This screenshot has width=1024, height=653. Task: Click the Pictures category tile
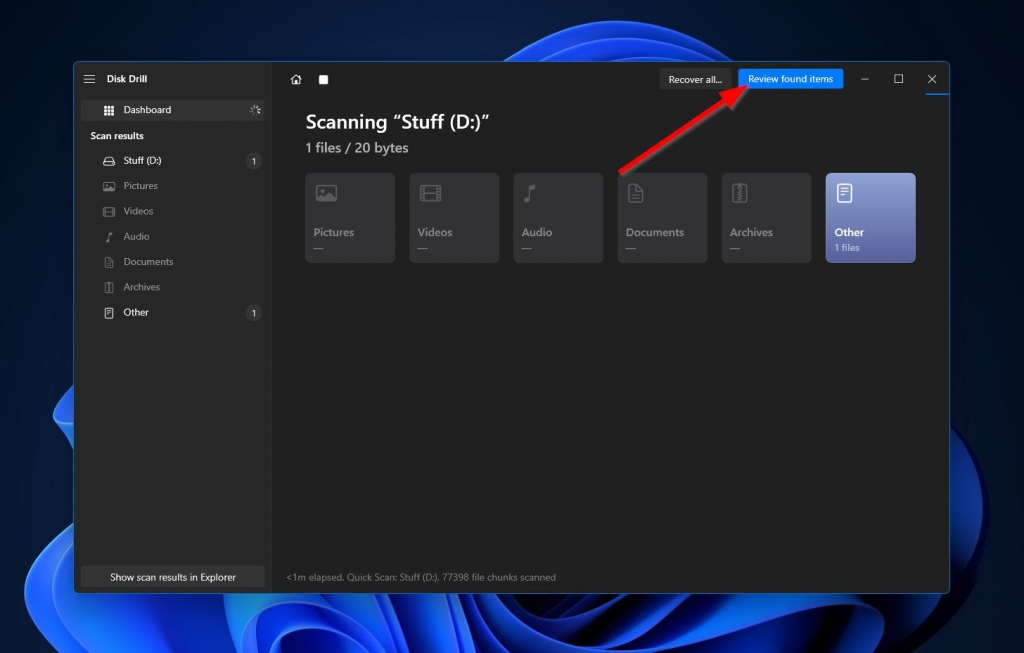pyautogui.click(x=350, y=218)
